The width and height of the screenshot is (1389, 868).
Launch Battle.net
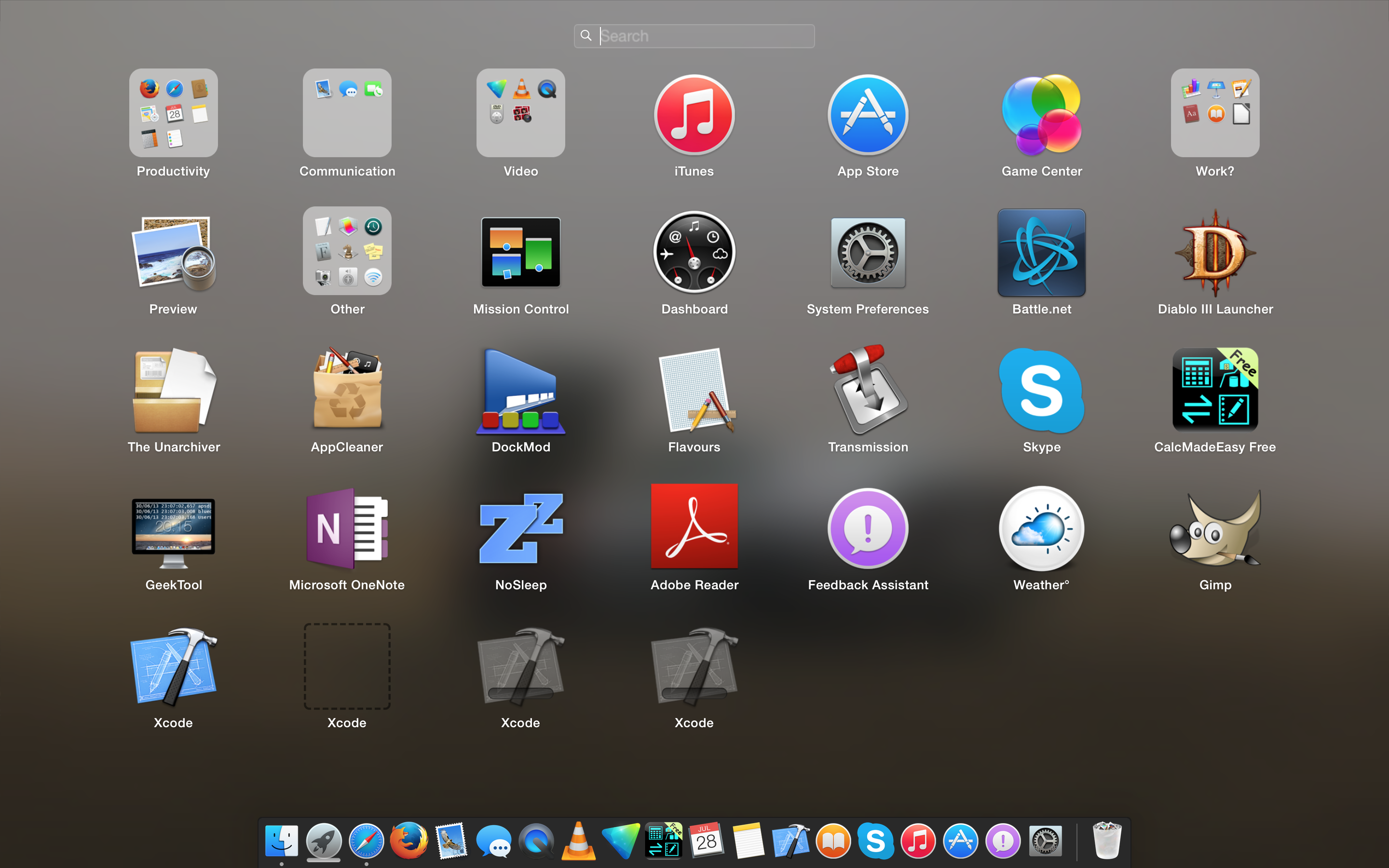coord(1042,253)
